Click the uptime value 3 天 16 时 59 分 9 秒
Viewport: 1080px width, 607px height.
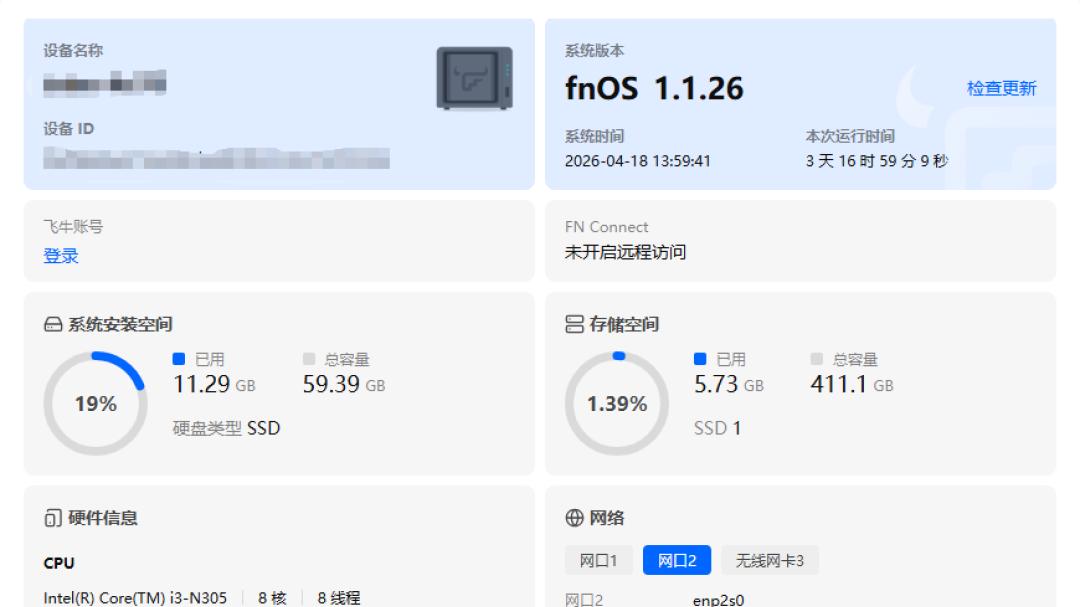pyautogui.click(x=877, y=161)
